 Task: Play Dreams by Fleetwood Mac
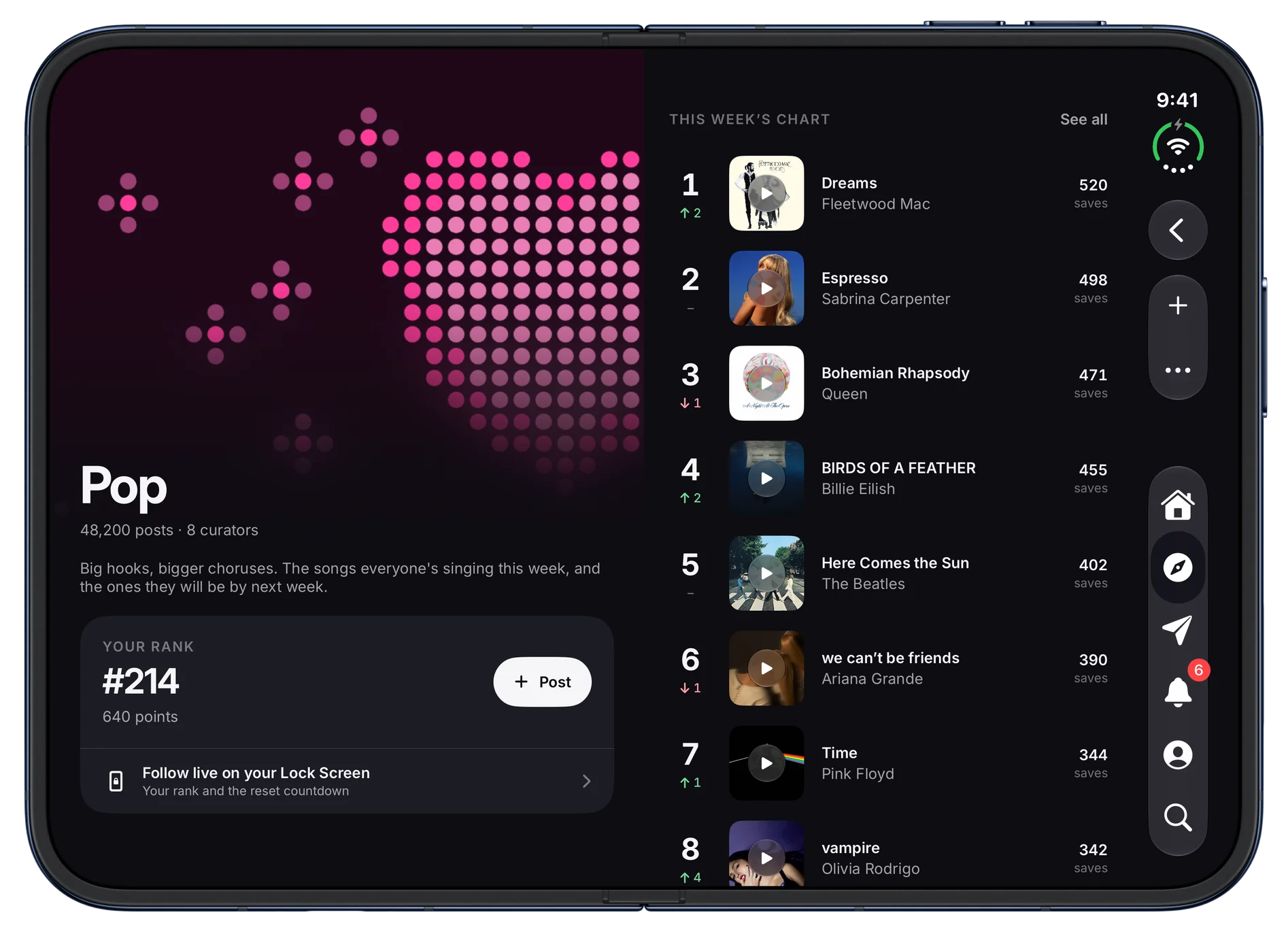click(766, 193)
